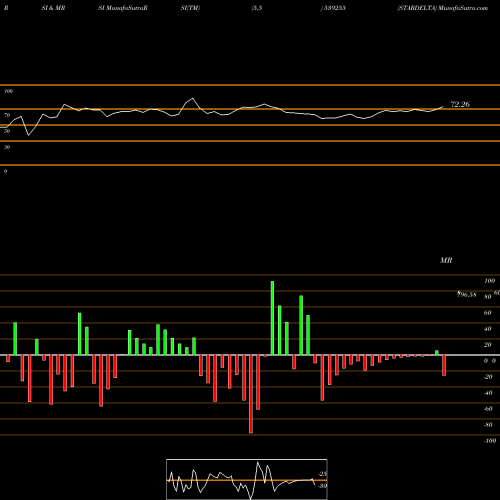Image resolution: width=500 pixels, height=500 pixels.
Task: Click the -60 label on the MR axis
Action: [488, 409]
